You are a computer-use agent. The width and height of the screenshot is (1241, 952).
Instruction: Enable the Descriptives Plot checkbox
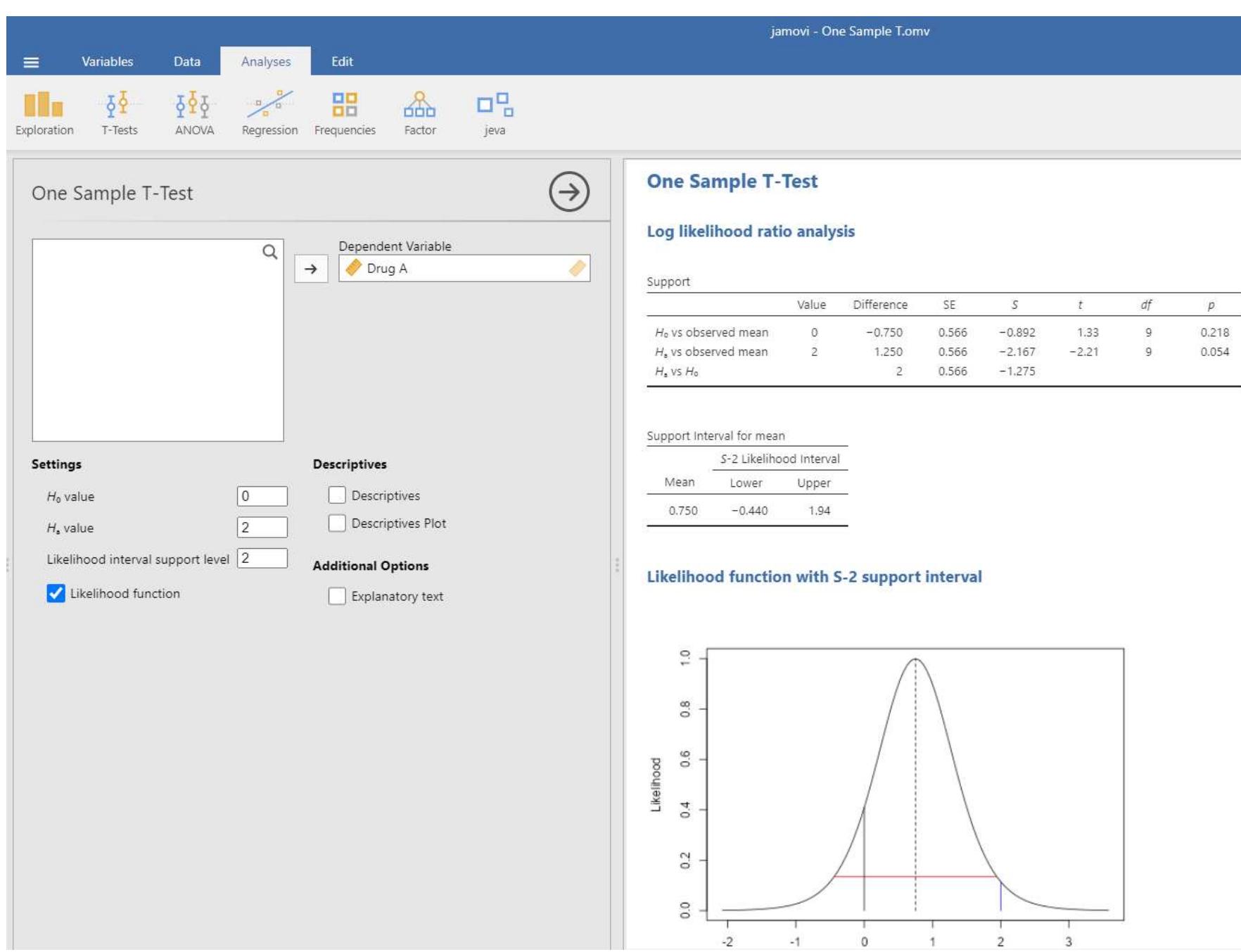coord(337,523)
